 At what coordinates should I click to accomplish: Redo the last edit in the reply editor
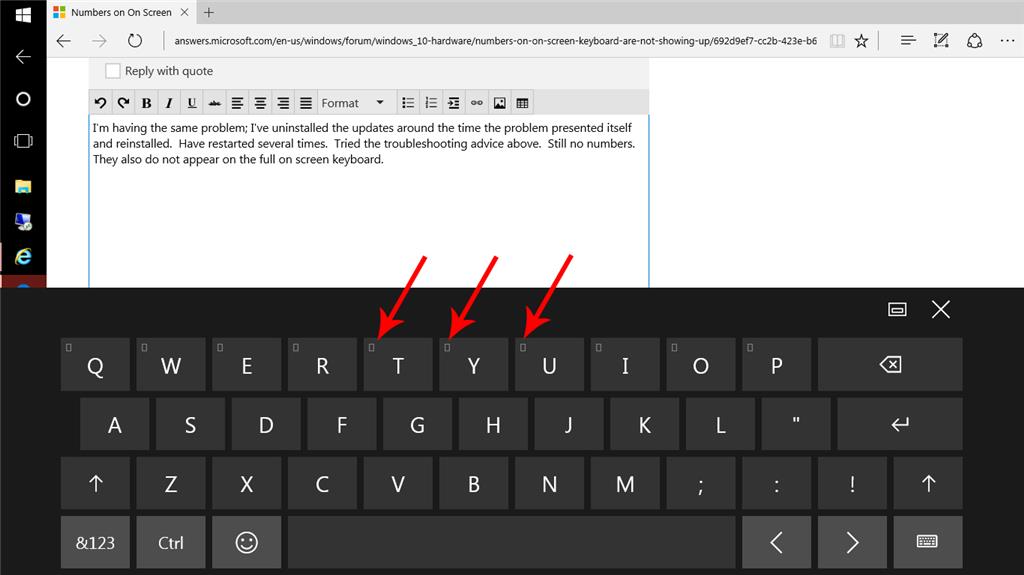(x=123, y=103)
